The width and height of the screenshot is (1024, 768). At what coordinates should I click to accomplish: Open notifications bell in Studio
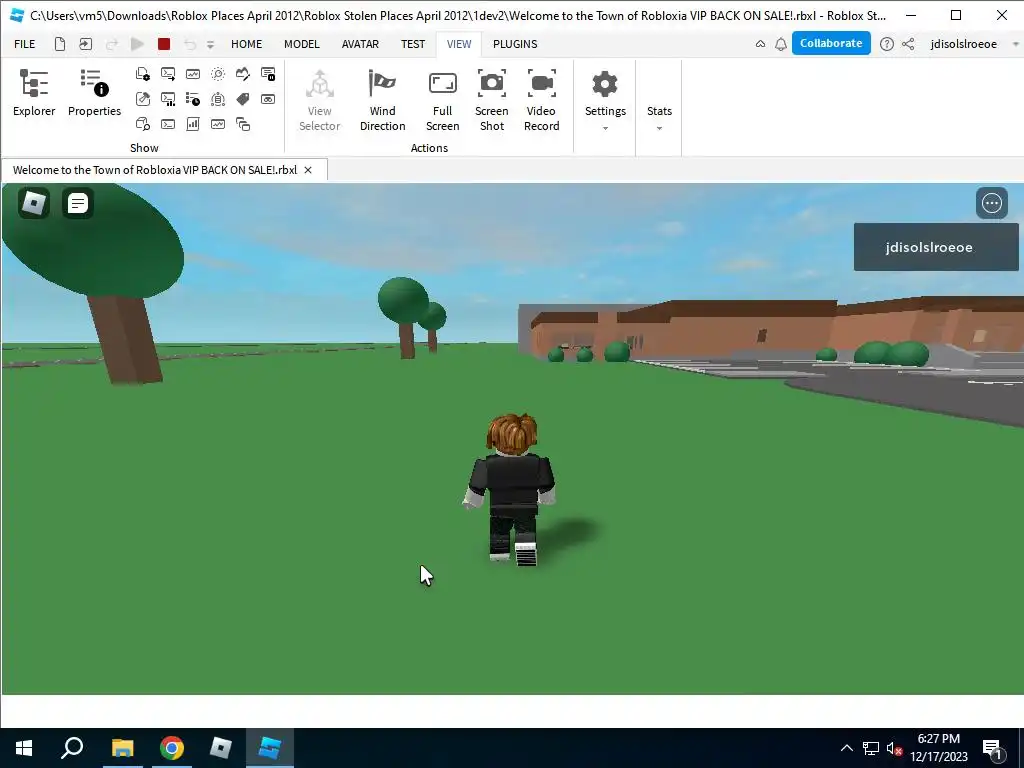(780, 44)
